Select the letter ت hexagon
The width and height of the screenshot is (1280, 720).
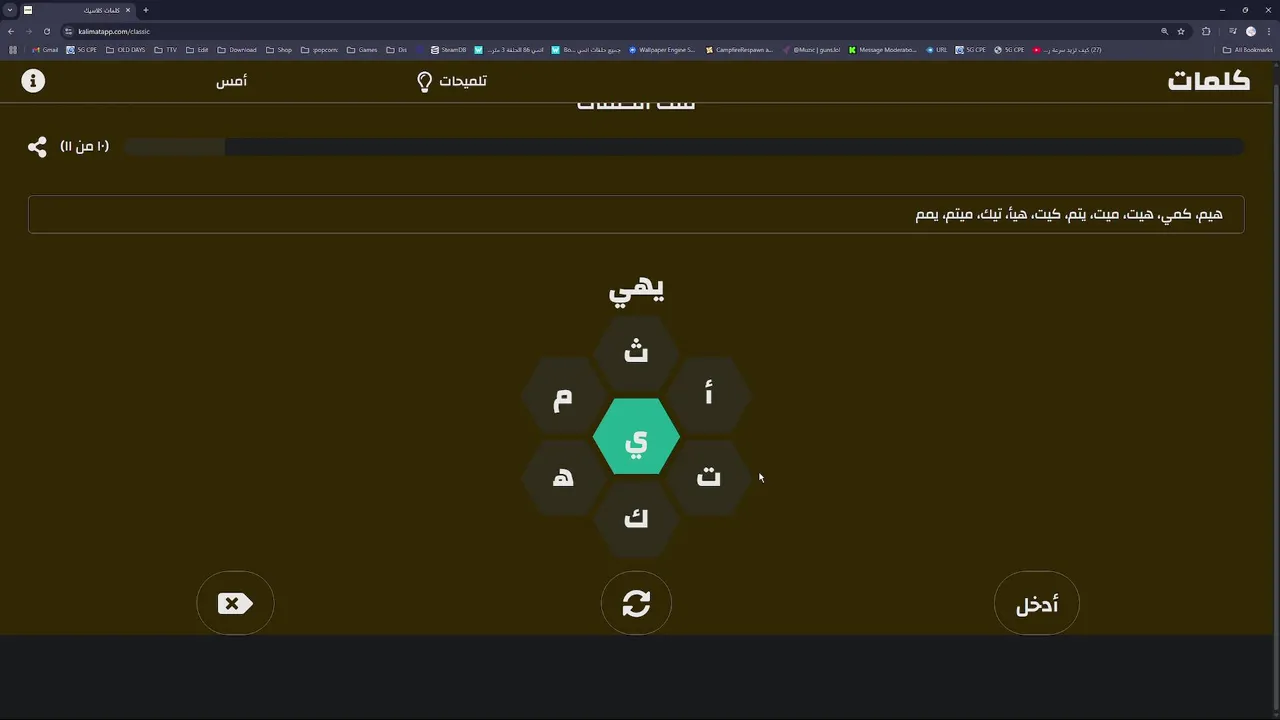tap(709, 477)
